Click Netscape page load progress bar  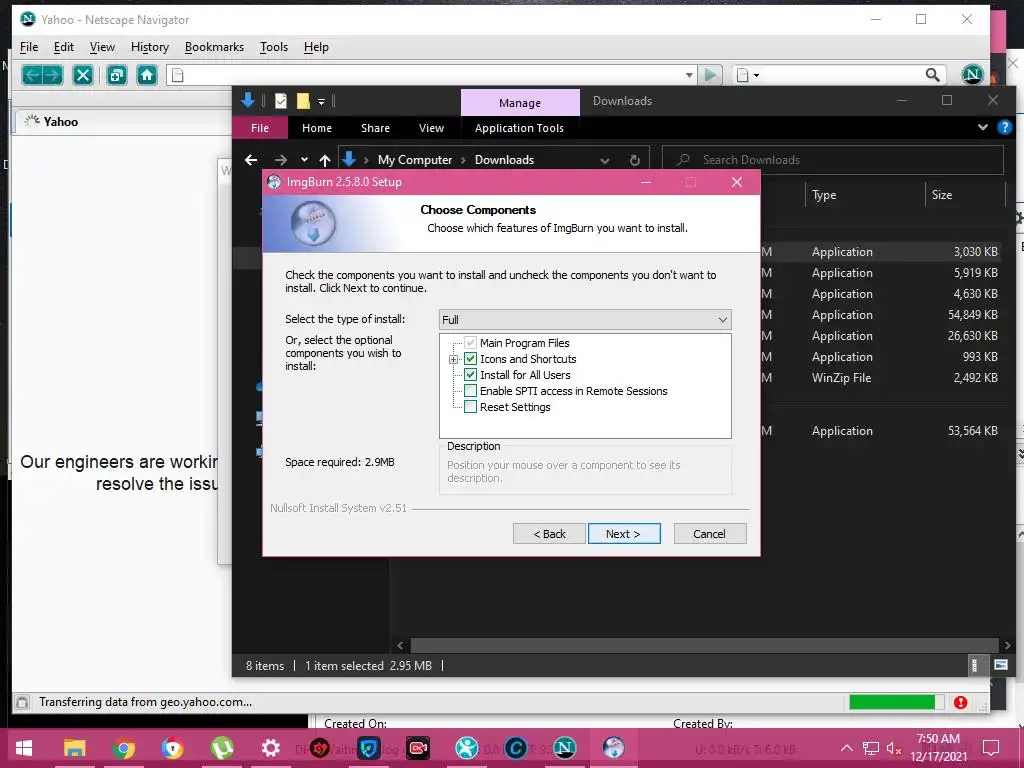click(896, 702)
